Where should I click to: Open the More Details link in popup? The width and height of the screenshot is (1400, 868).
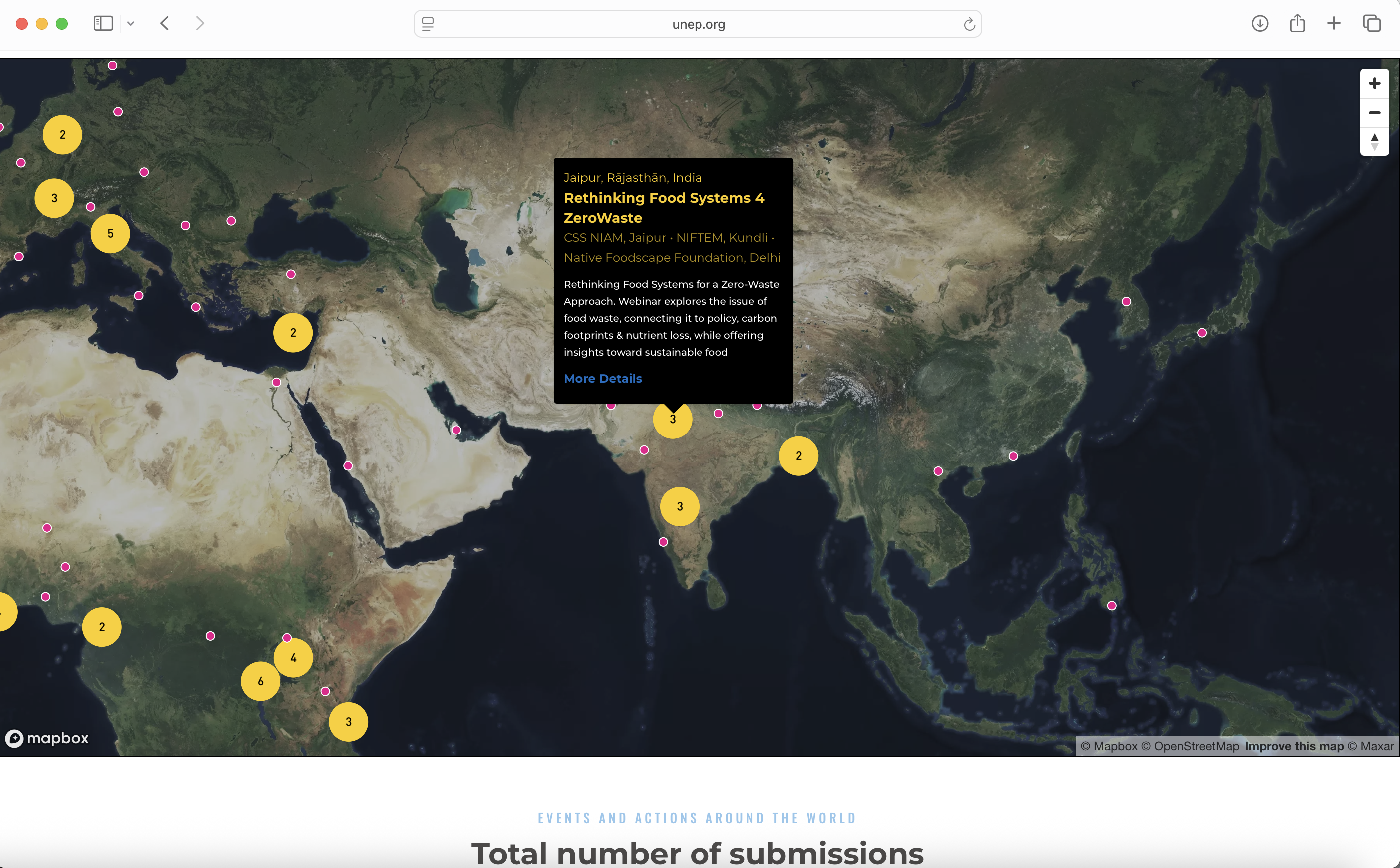pos(603,379)
